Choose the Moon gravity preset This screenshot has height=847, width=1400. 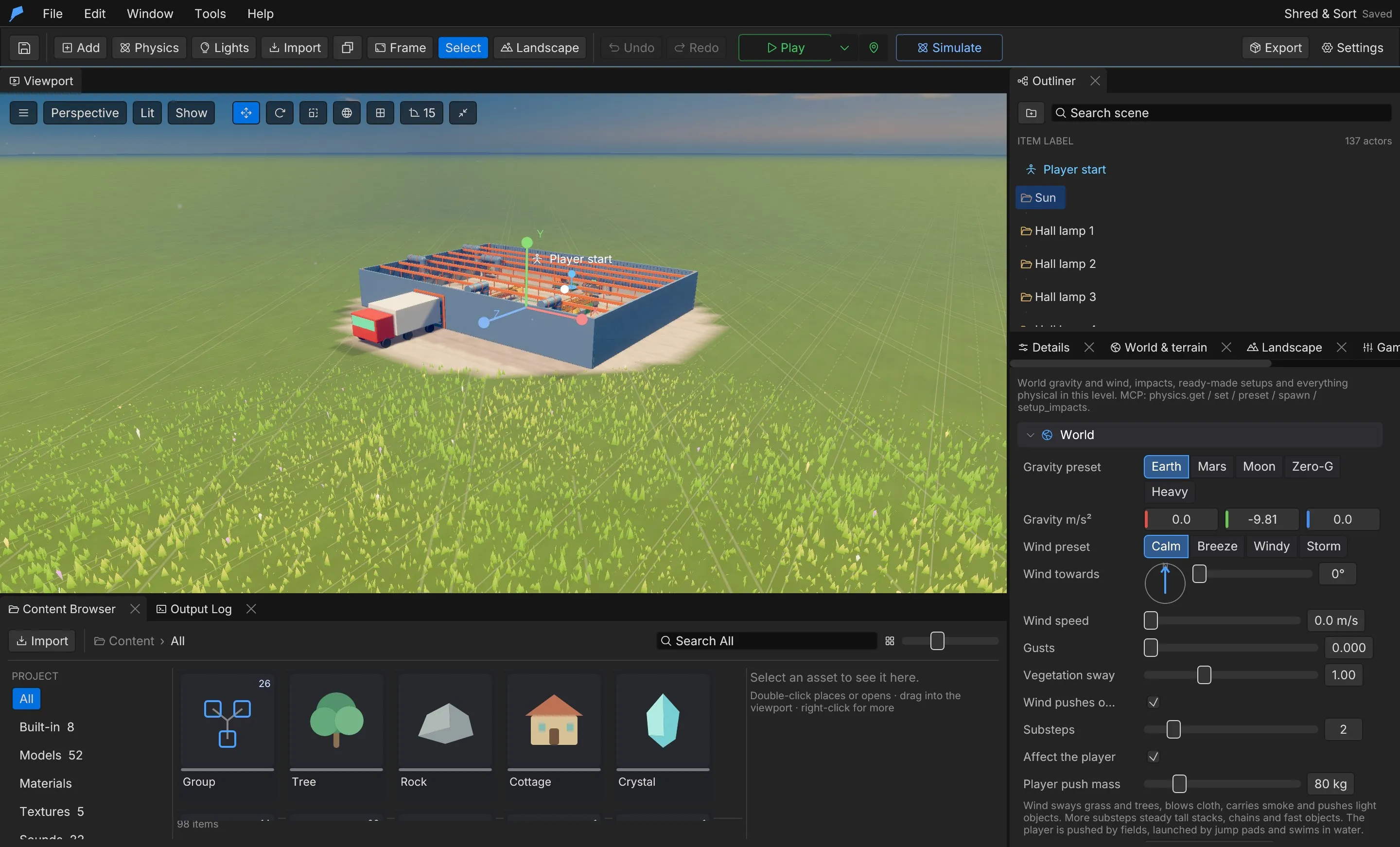[1259, 467]
